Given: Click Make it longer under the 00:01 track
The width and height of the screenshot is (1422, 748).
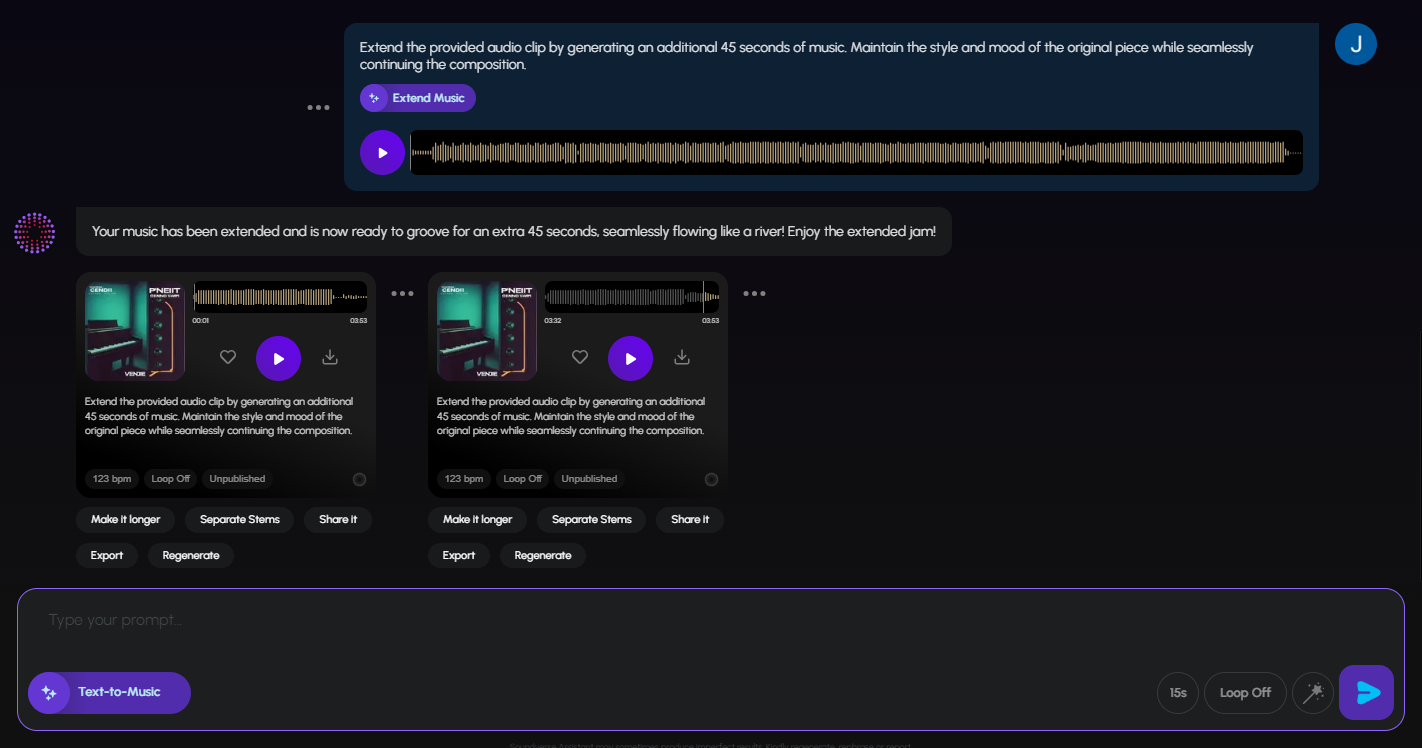Looking at the screenshot, I should point(125,520).
